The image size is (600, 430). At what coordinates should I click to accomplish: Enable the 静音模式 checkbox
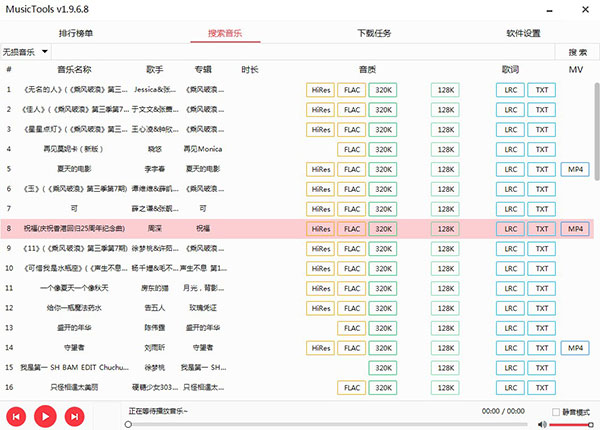pyautogui.click(x=557, y=411)
